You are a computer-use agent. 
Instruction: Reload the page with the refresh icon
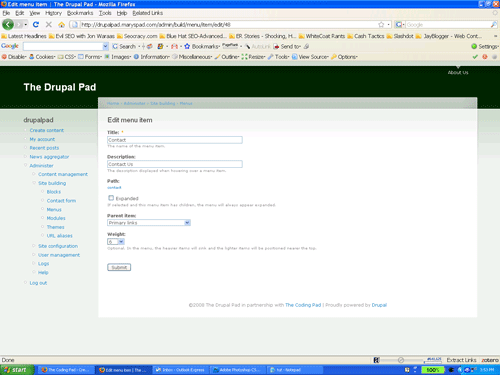point(36,24)
